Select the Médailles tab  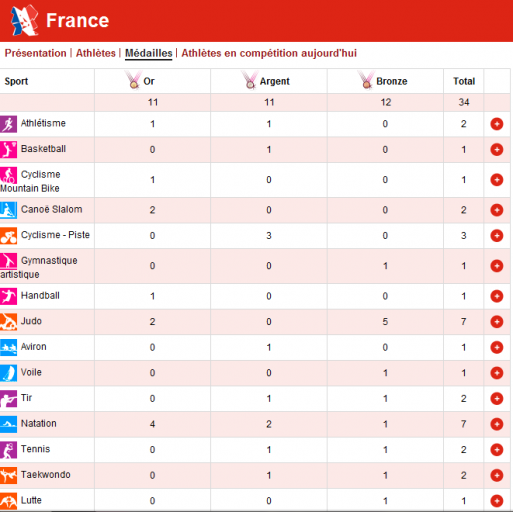click(148, 53)
